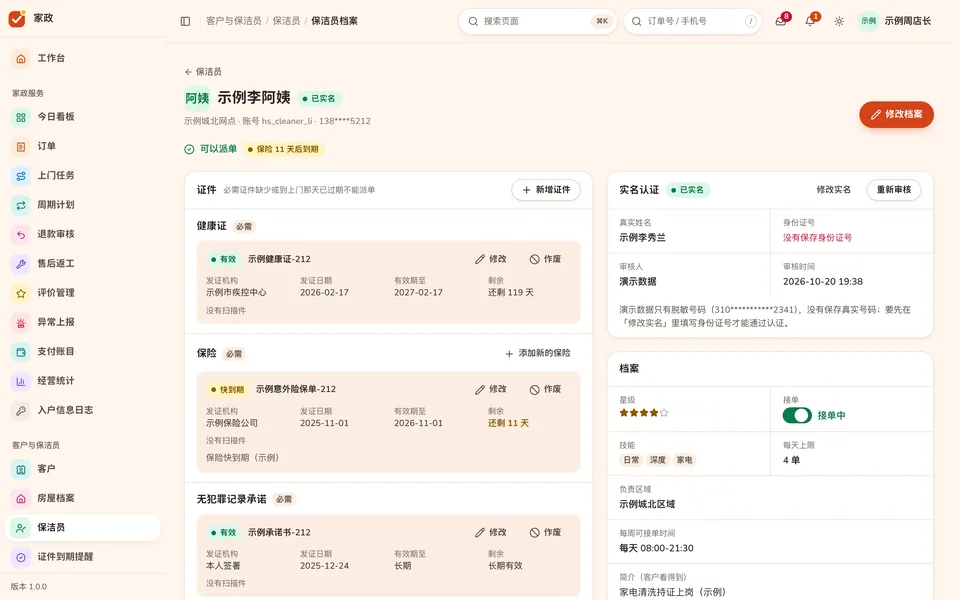960x600 pixels.
Task: Open the inbox icon with badge 8
Action: point(781,21)
